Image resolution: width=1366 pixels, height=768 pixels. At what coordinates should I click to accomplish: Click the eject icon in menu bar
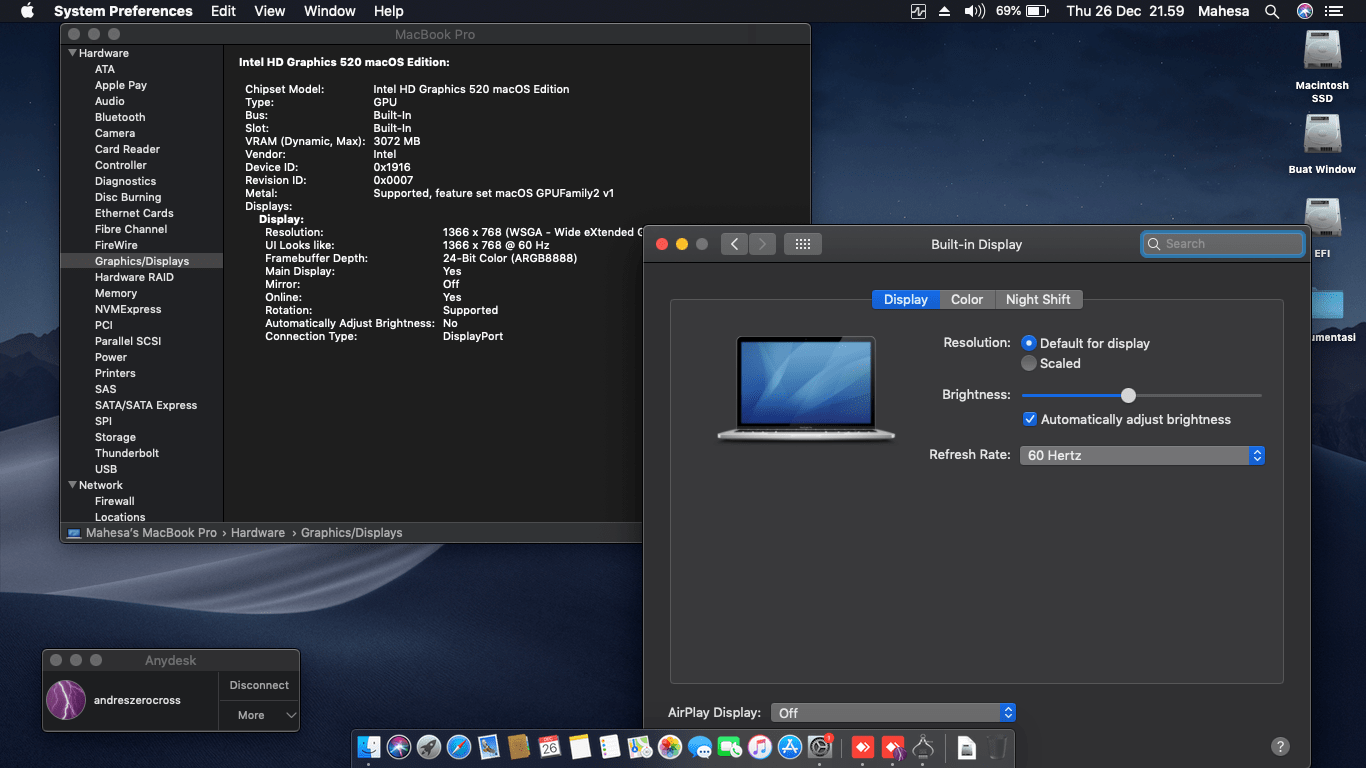point(945,11)
